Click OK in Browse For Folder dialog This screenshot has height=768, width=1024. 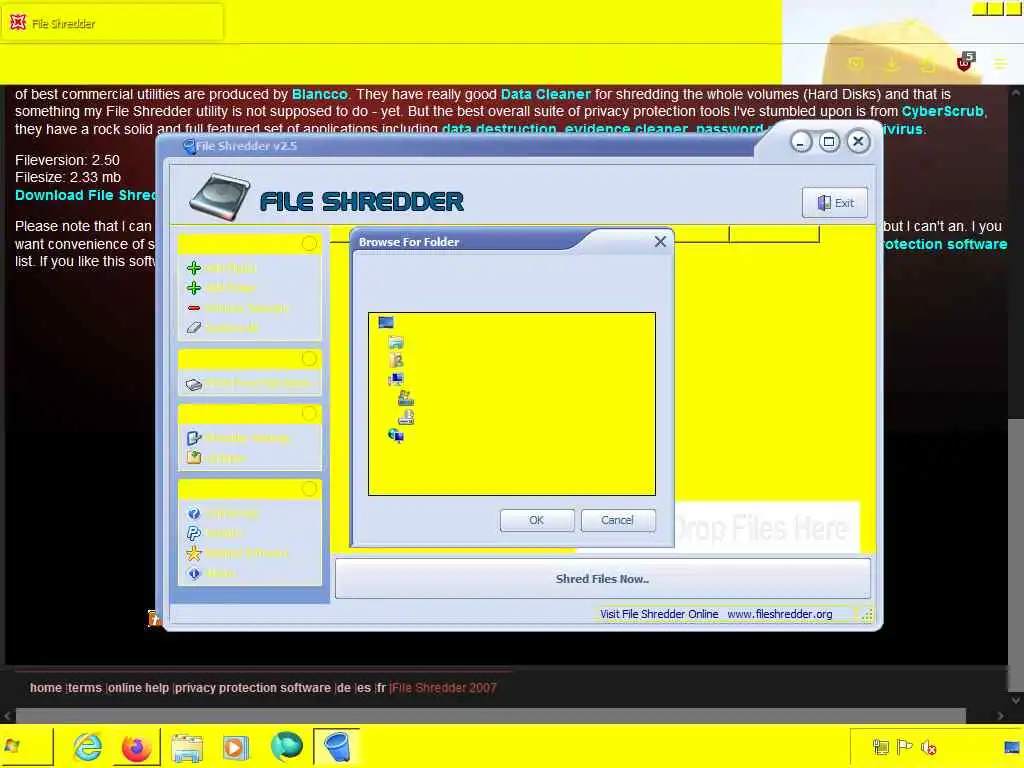537,520
